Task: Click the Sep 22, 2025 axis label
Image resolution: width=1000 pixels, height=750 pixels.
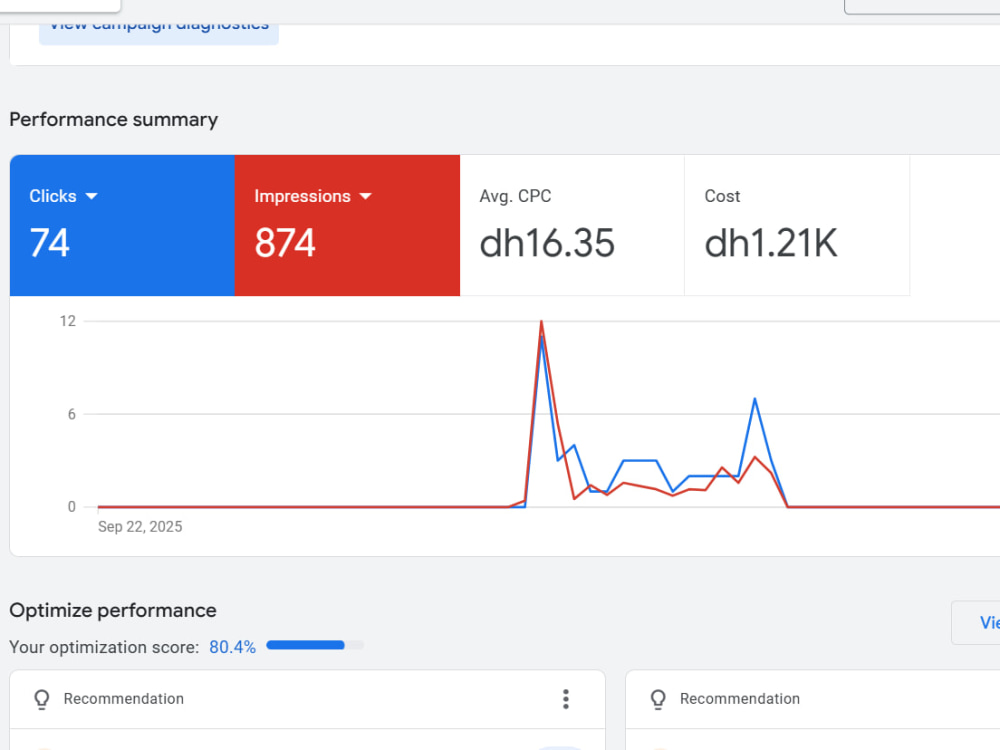Action: (140, 527)
